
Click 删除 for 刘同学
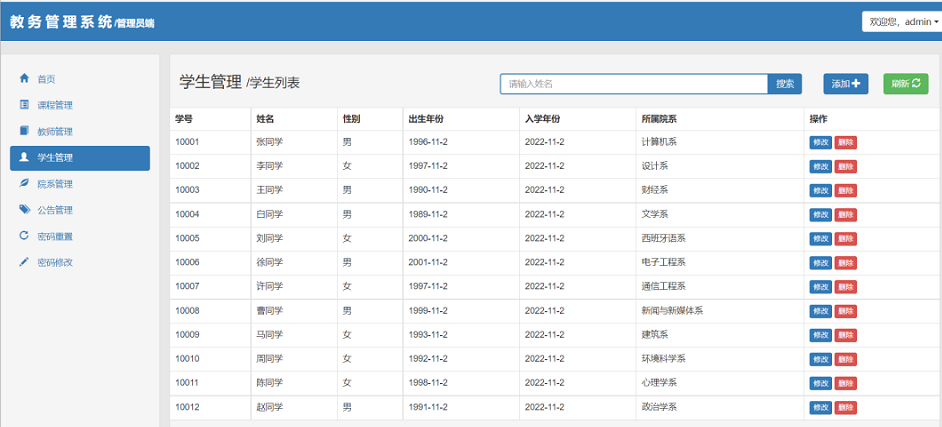[845, 238]
